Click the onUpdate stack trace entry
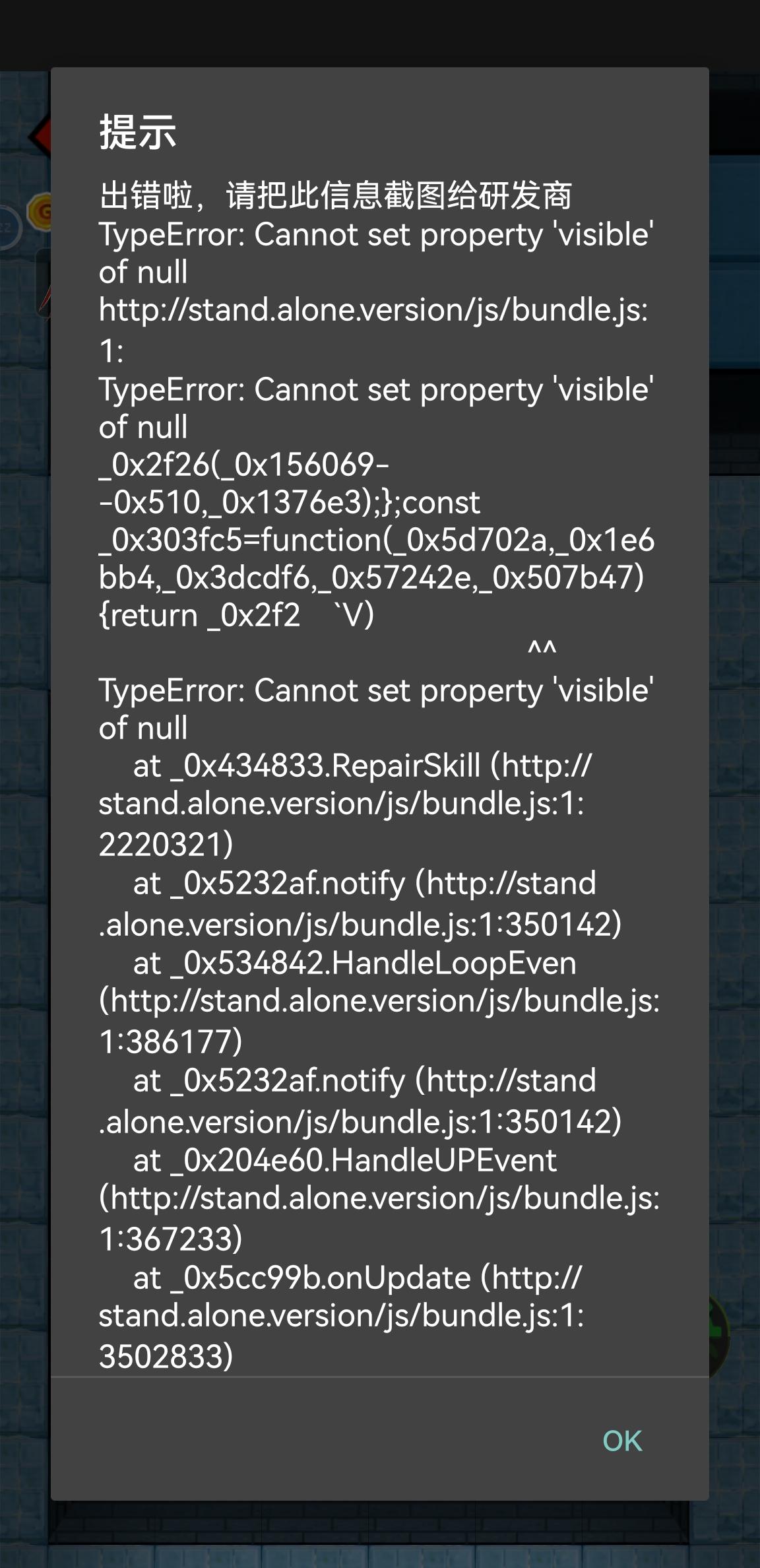Viewport: 760px width, 1568px height. click(x=341, y=1317)
